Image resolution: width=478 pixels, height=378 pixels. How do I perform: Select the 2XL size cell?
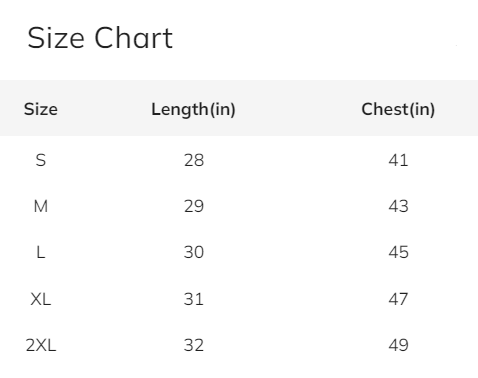pos(41,345)
